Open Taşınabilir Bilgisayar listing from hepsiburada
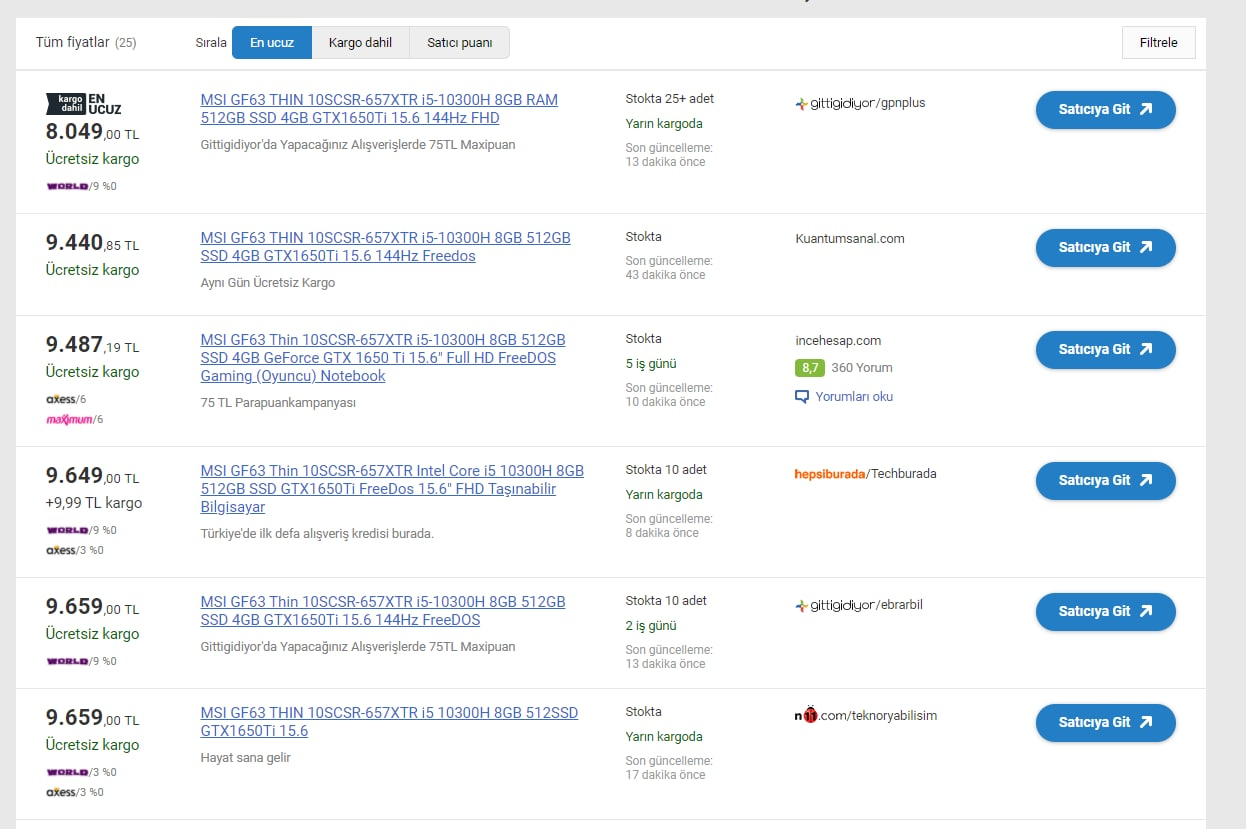The width and height of the screenshot is (1246, 829). tap(392, 489)
